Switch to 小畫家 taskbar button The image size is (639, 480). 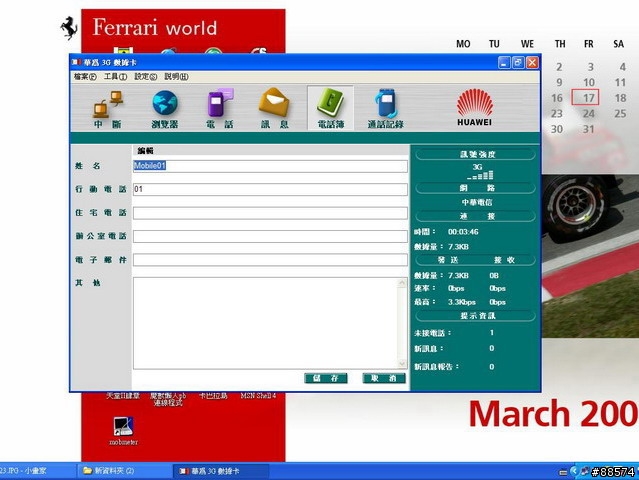click(x=38, y=471)
